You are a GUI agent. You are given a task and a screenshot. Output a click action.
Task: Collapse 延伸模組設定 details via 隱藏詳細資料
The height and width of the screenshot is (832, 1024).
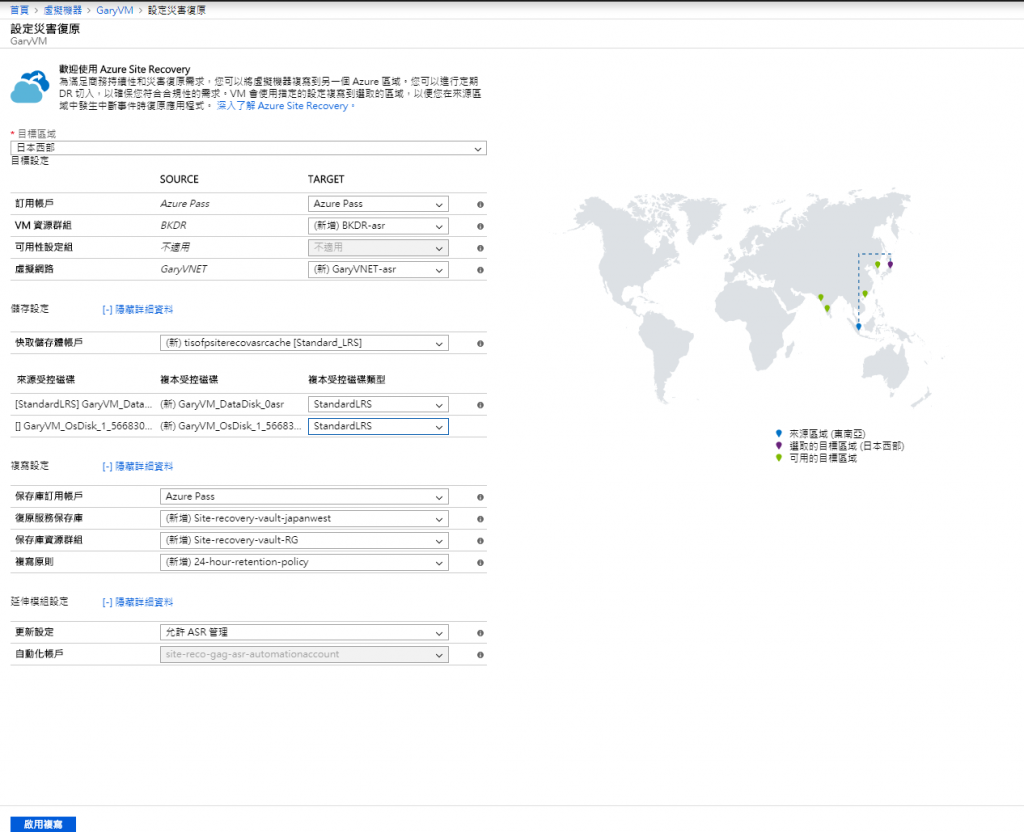tap(138, 602)
